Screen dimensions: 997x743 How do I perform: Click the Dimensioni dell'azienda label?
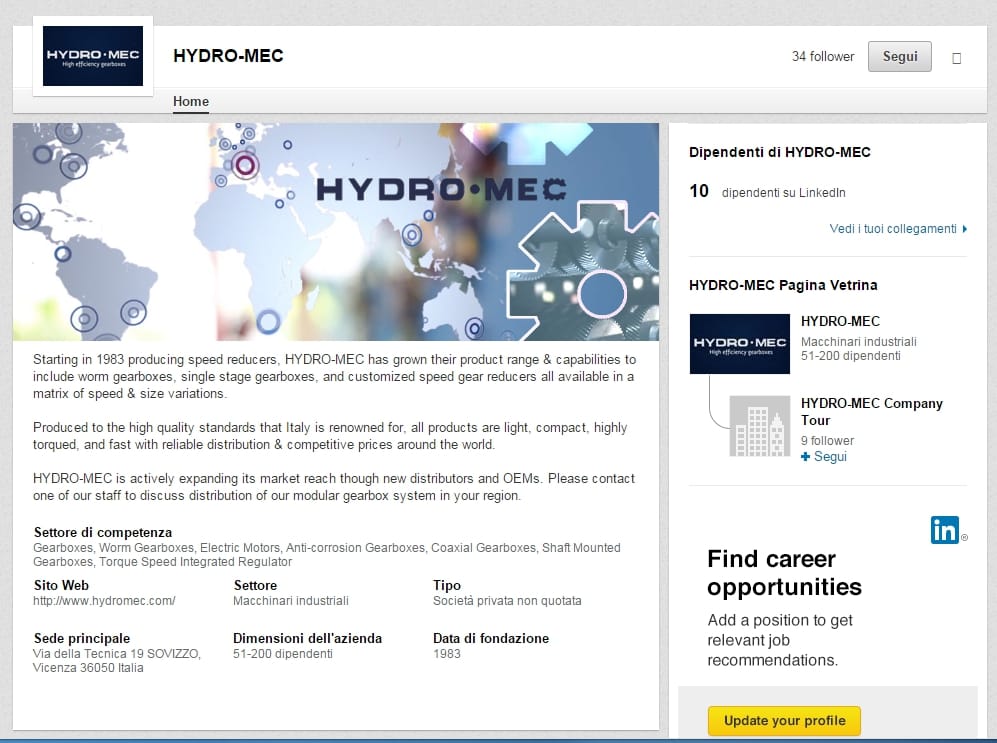(x=307, y=638)
